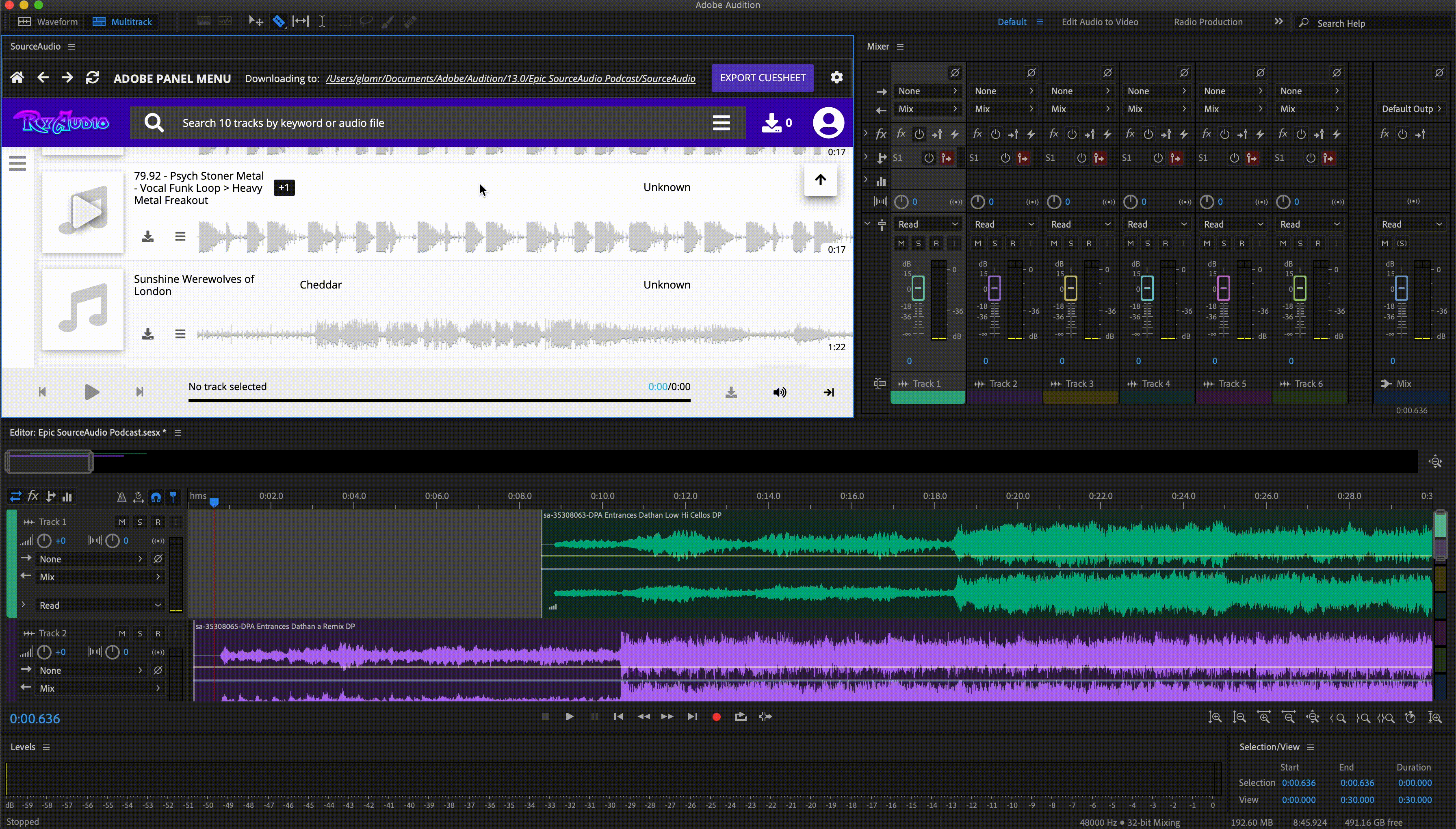Go to SourceAudio panel home

[17, 78]
